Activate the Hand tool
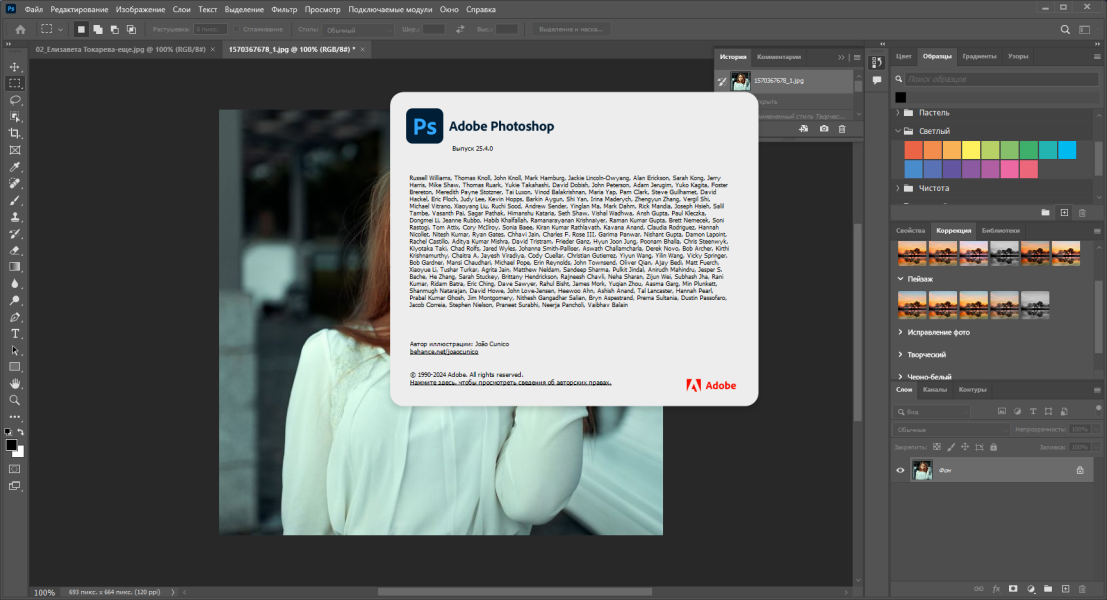 15,384
